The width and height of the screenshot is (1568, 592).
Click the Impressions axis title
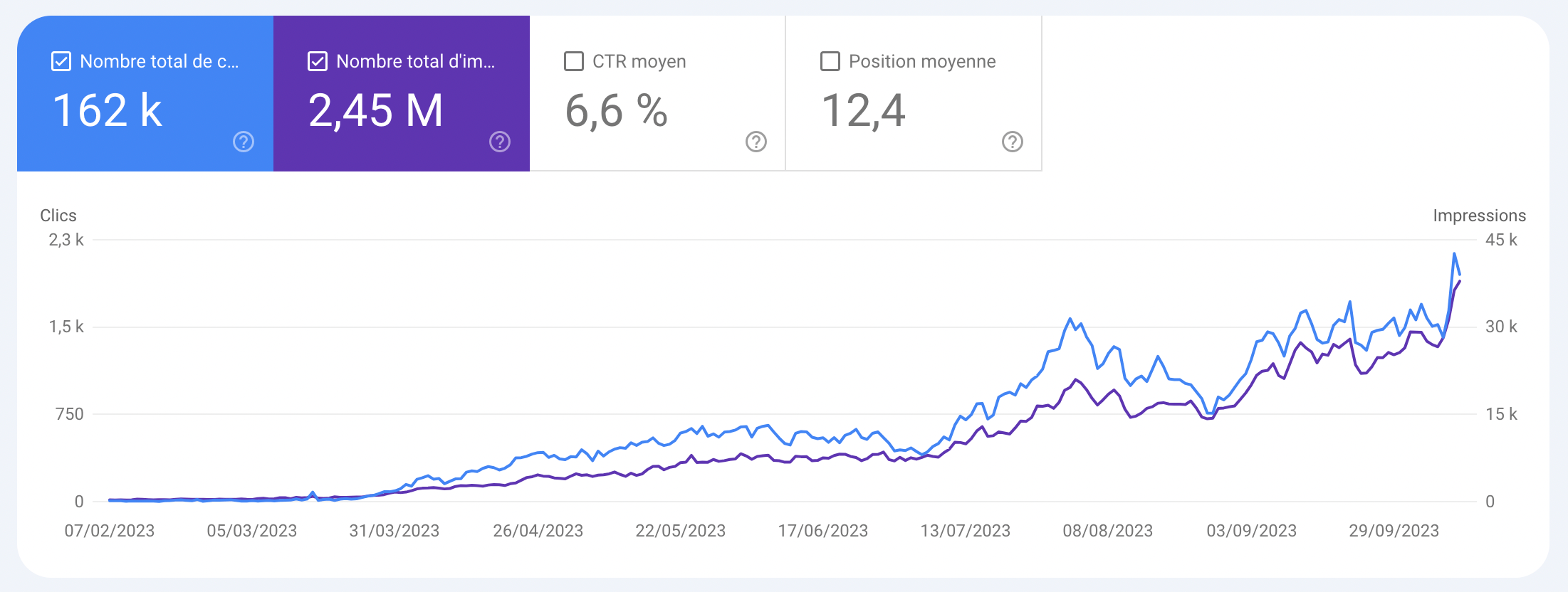click(x=1480, y=216)
